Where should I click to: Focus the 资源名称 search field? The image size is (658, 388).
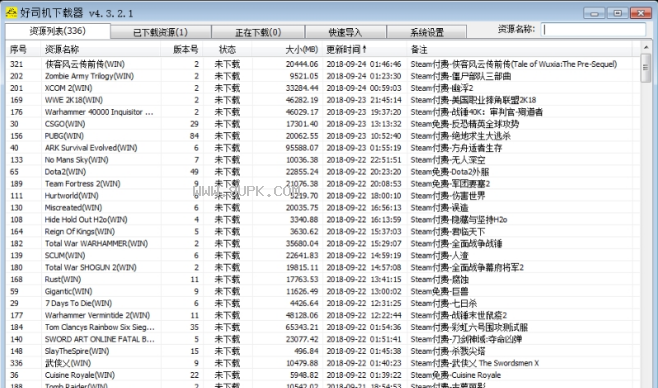point(593,29)
